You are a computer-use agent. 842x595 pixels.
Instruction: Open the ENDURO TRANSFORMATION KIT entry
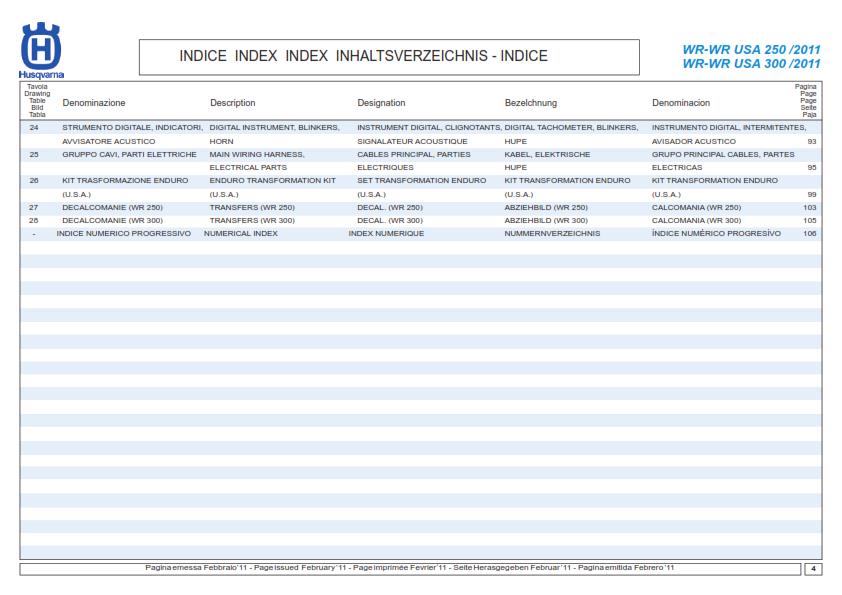coord(272,180)
